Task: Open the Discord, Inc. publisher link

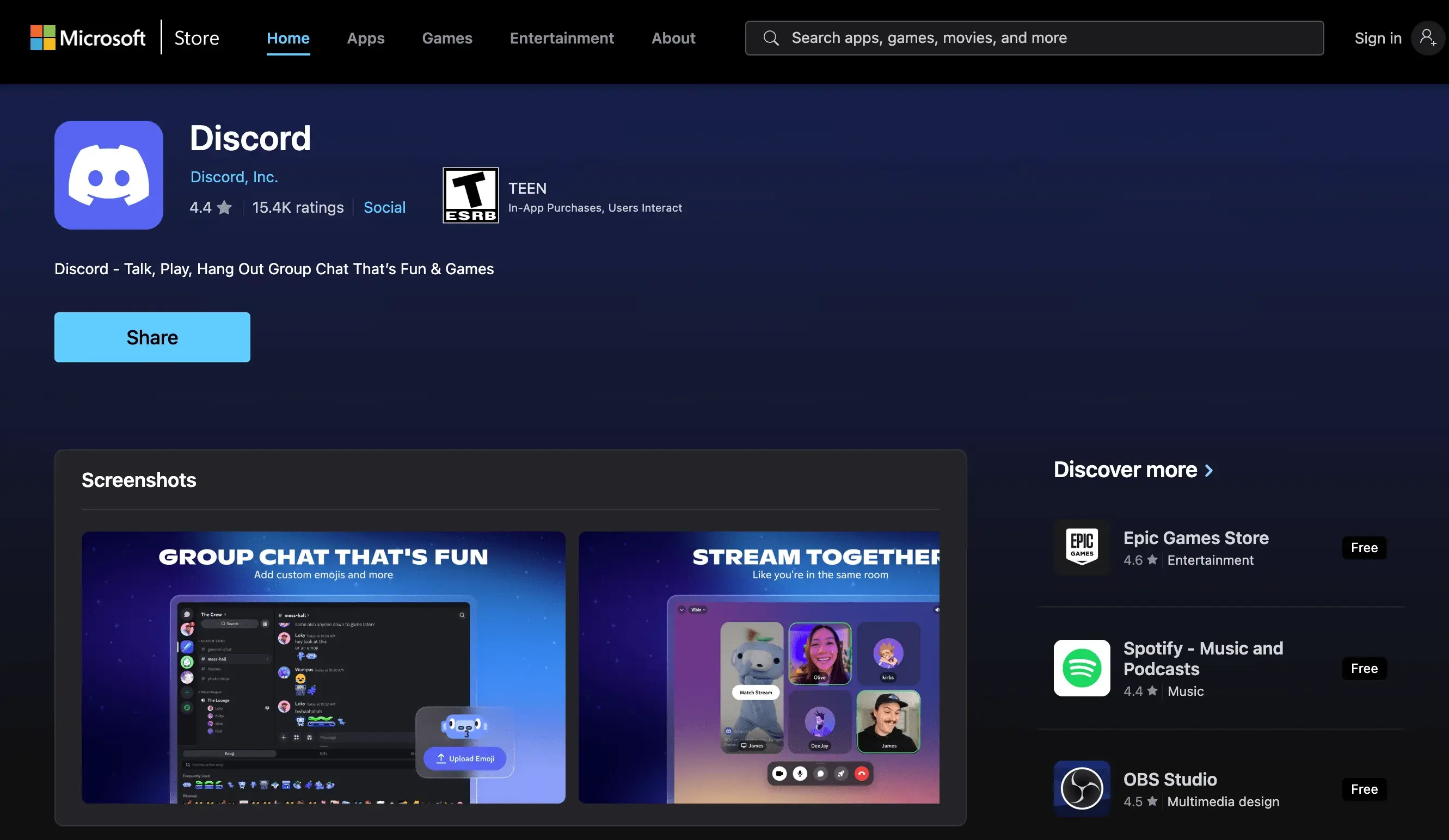Action: [234, 177]
